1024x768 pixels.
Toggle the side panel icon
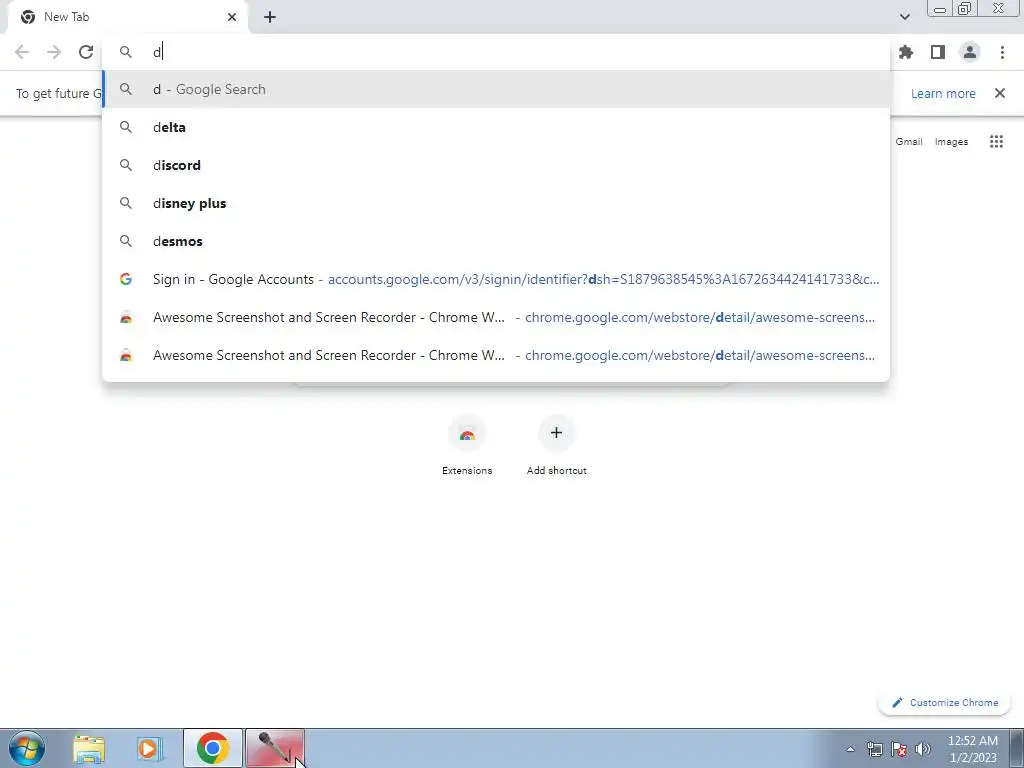(x=938, y=52)
